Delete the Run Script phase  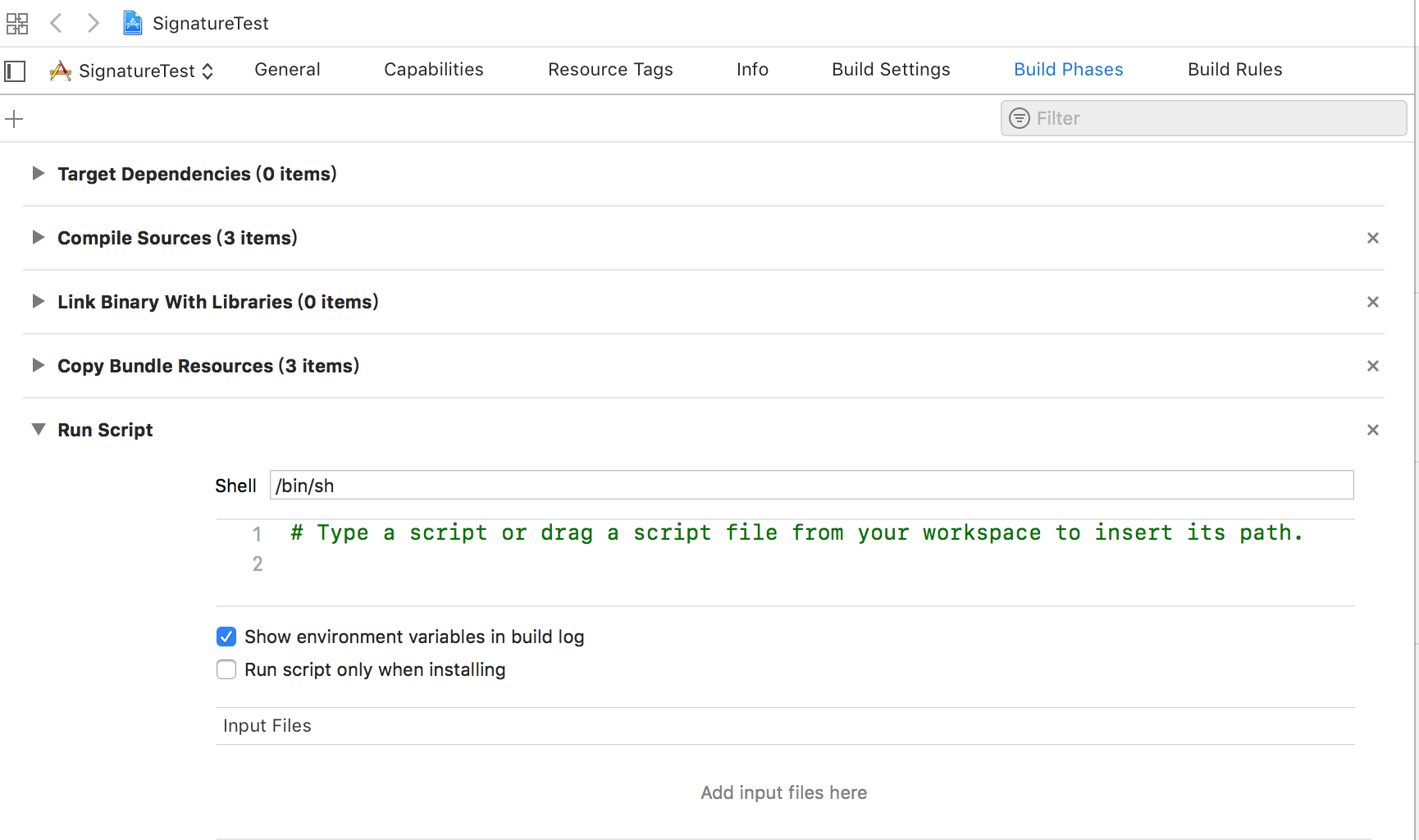1373,430
